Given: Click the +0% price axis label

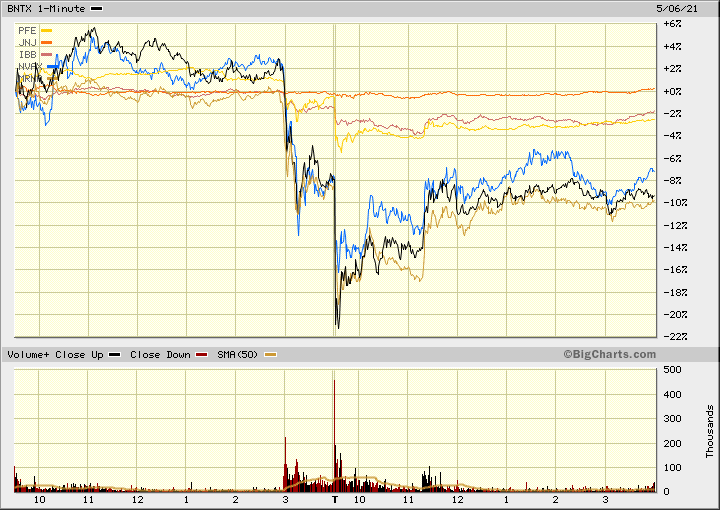Looking at the screenshot, I should tap(672, 91).
